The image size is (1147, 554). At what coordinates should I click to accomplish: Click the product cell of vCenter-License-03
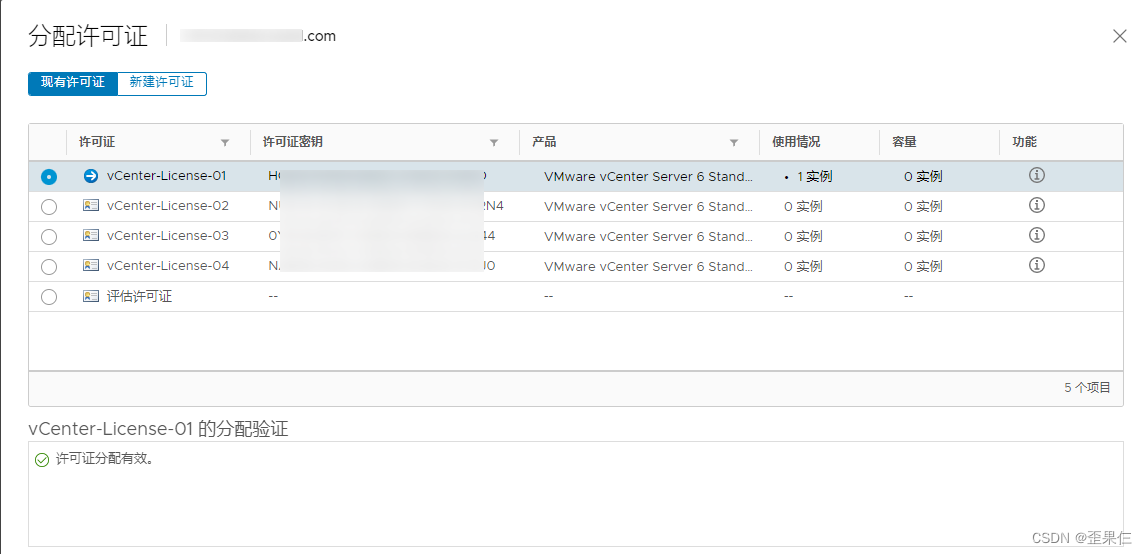click(648, 236)
